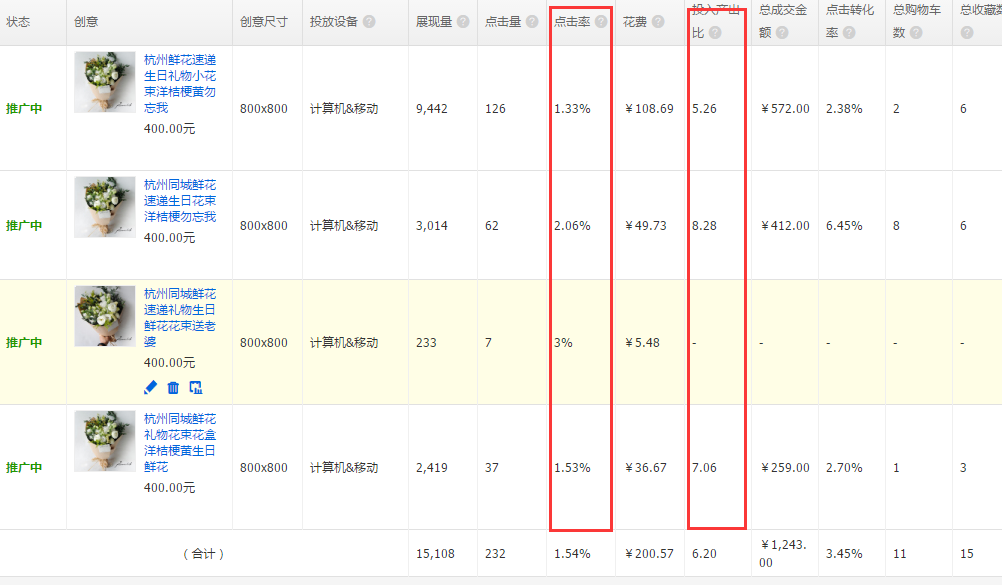Screen dimensions: 1002x585
Task: Click the 2.06% click rate cell
Action: 572,226
